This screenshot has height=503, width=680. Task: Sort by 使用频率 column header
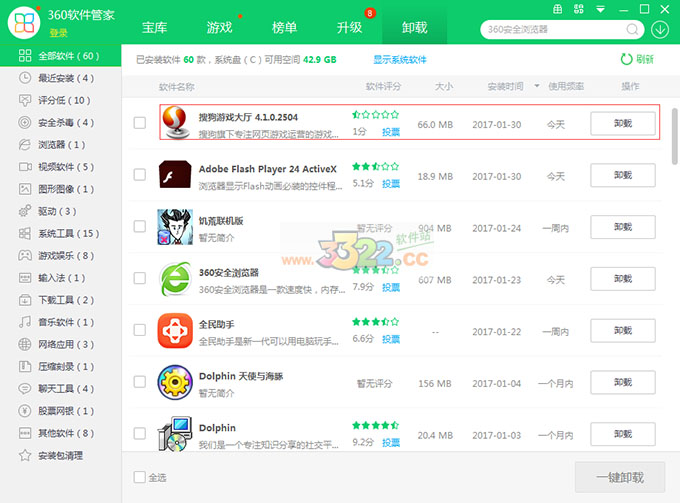(566, 86)
